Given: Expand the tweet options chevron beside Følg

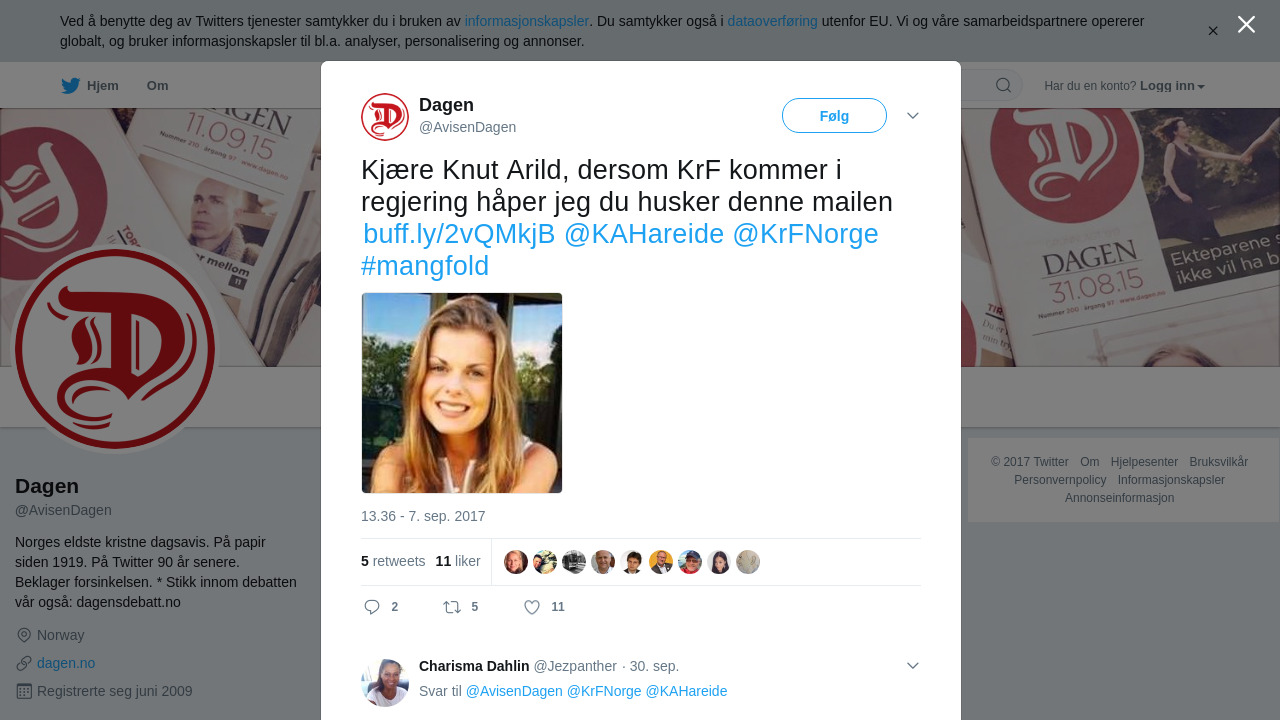Looking at the screenshot, I should [x=913, y=116].
